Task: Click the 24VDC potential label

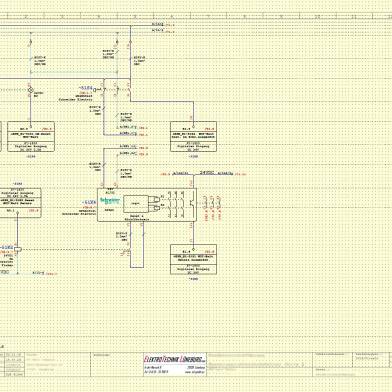Action: pos(206,173)
